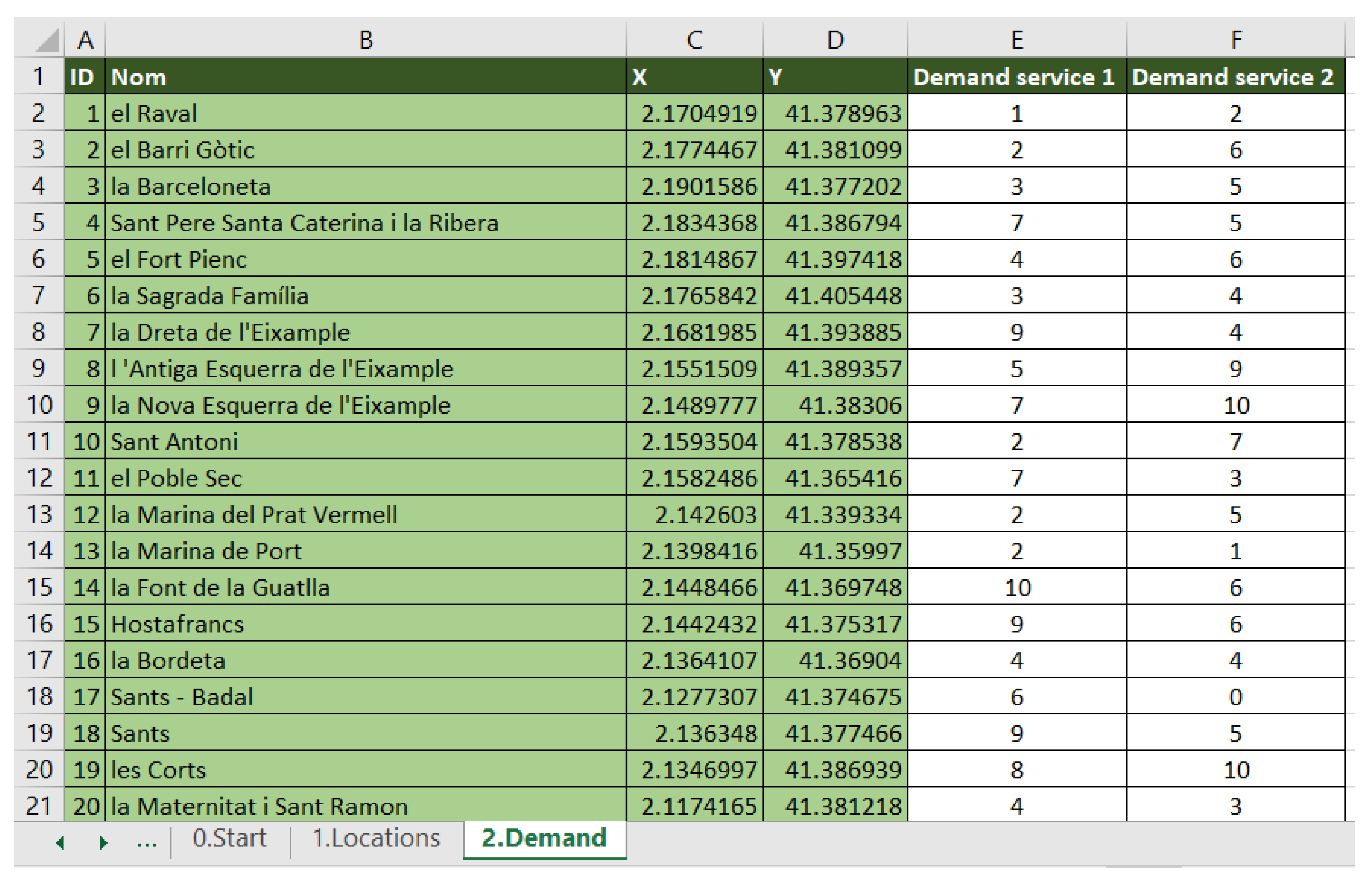The image size is (1372, 874).
Task: Select the cell la Barceloneta
Action: 366,186
